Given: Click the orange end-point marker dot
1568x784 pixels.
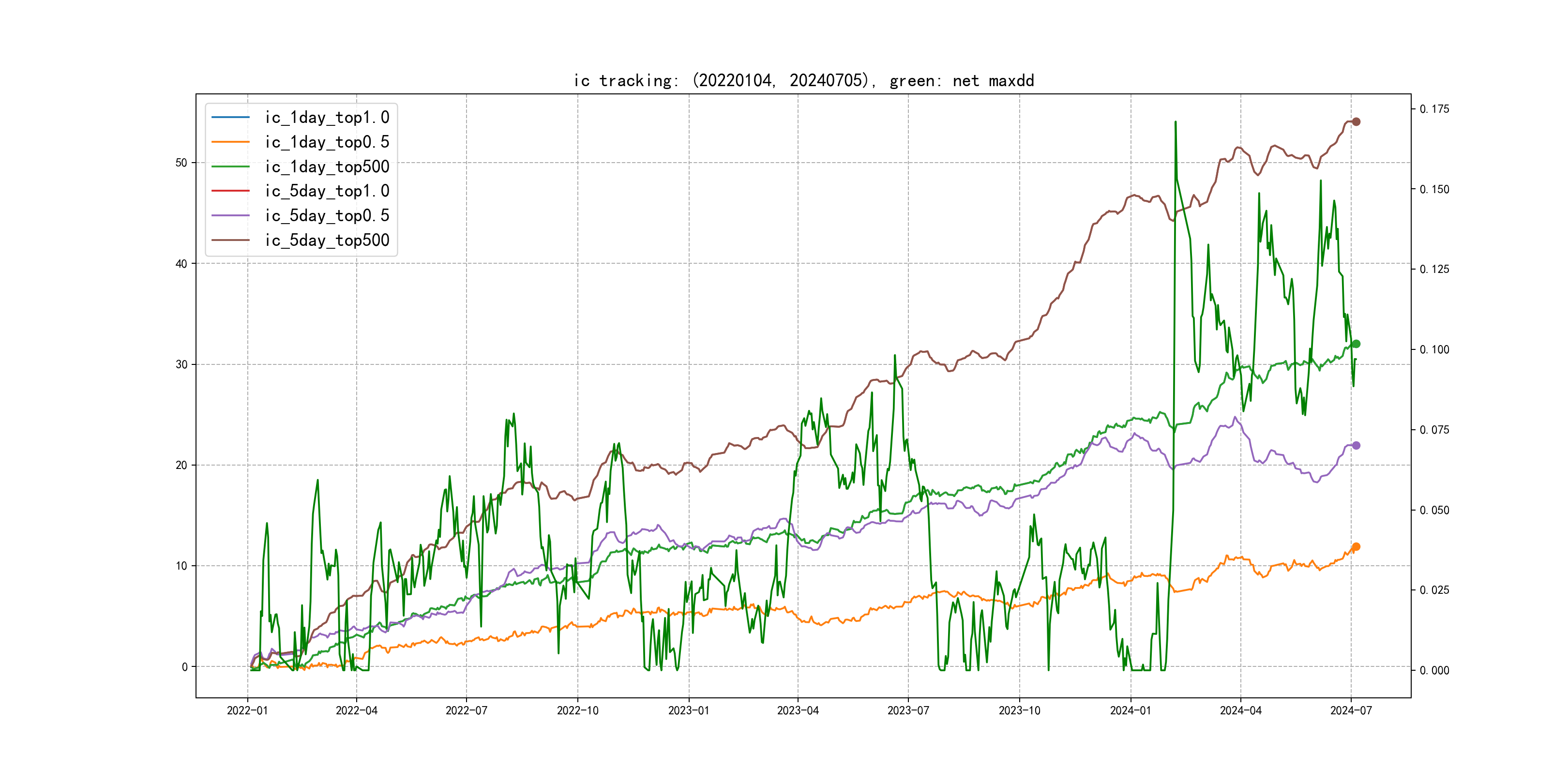Looking at the screenshot, I should (1356, 546).
